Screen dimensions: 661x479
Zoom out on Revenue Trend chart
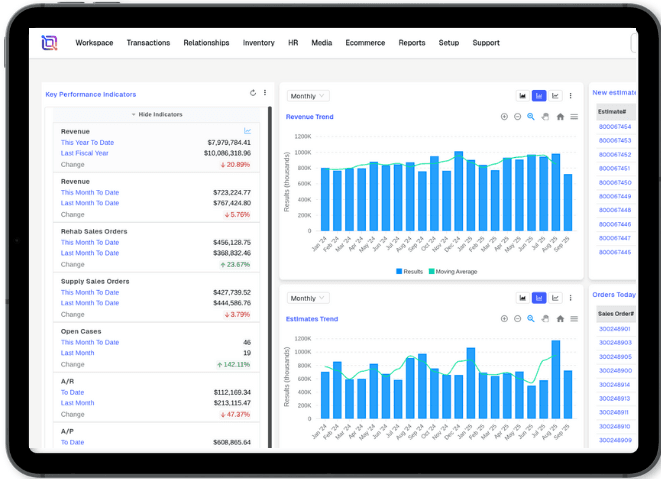click(x=518, y=117)
